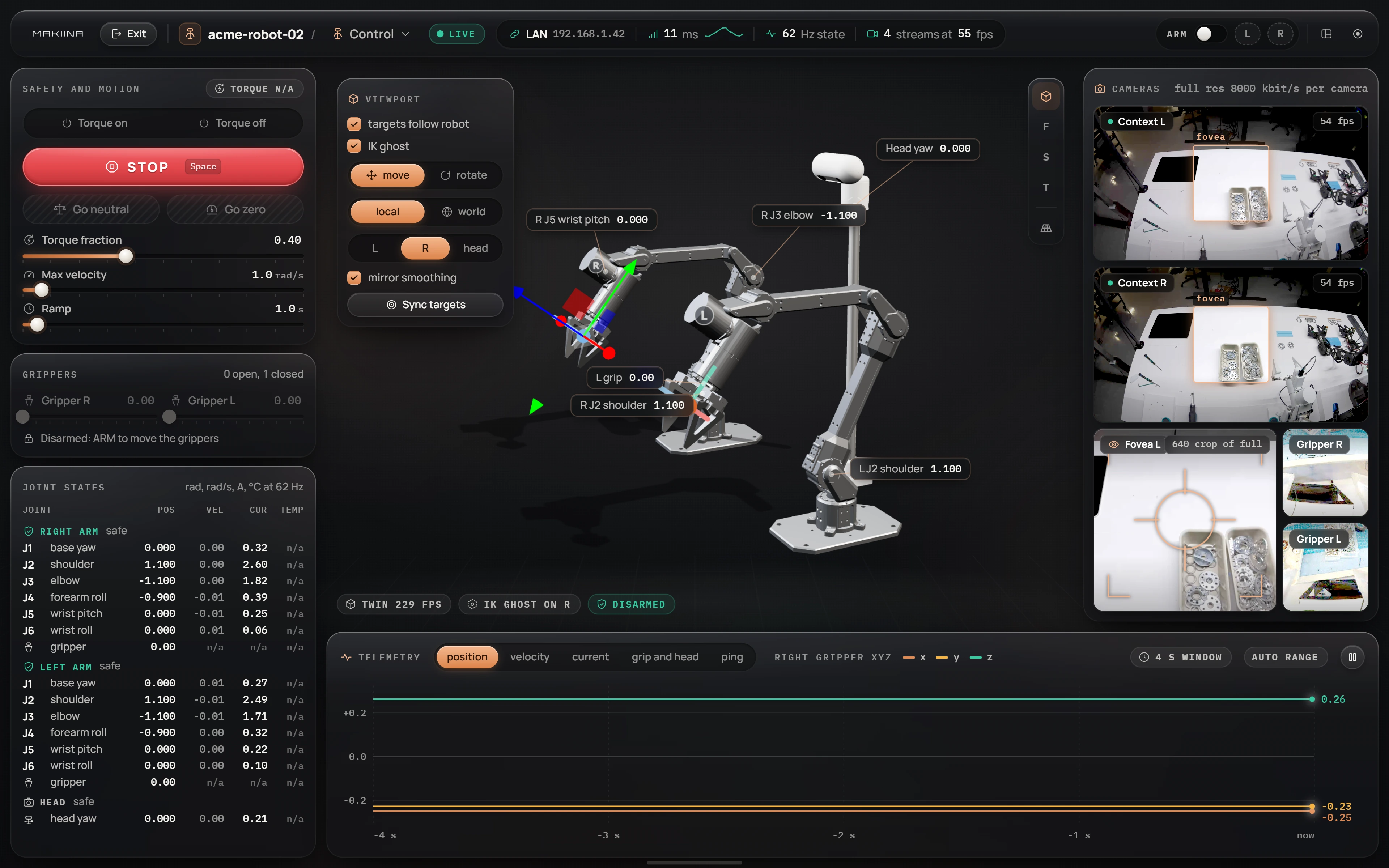The height and width of the screenshot is (868, 1389).
Task: Switch coordinate frame to world
Action: pyautogui.click(x=463, y=212)
